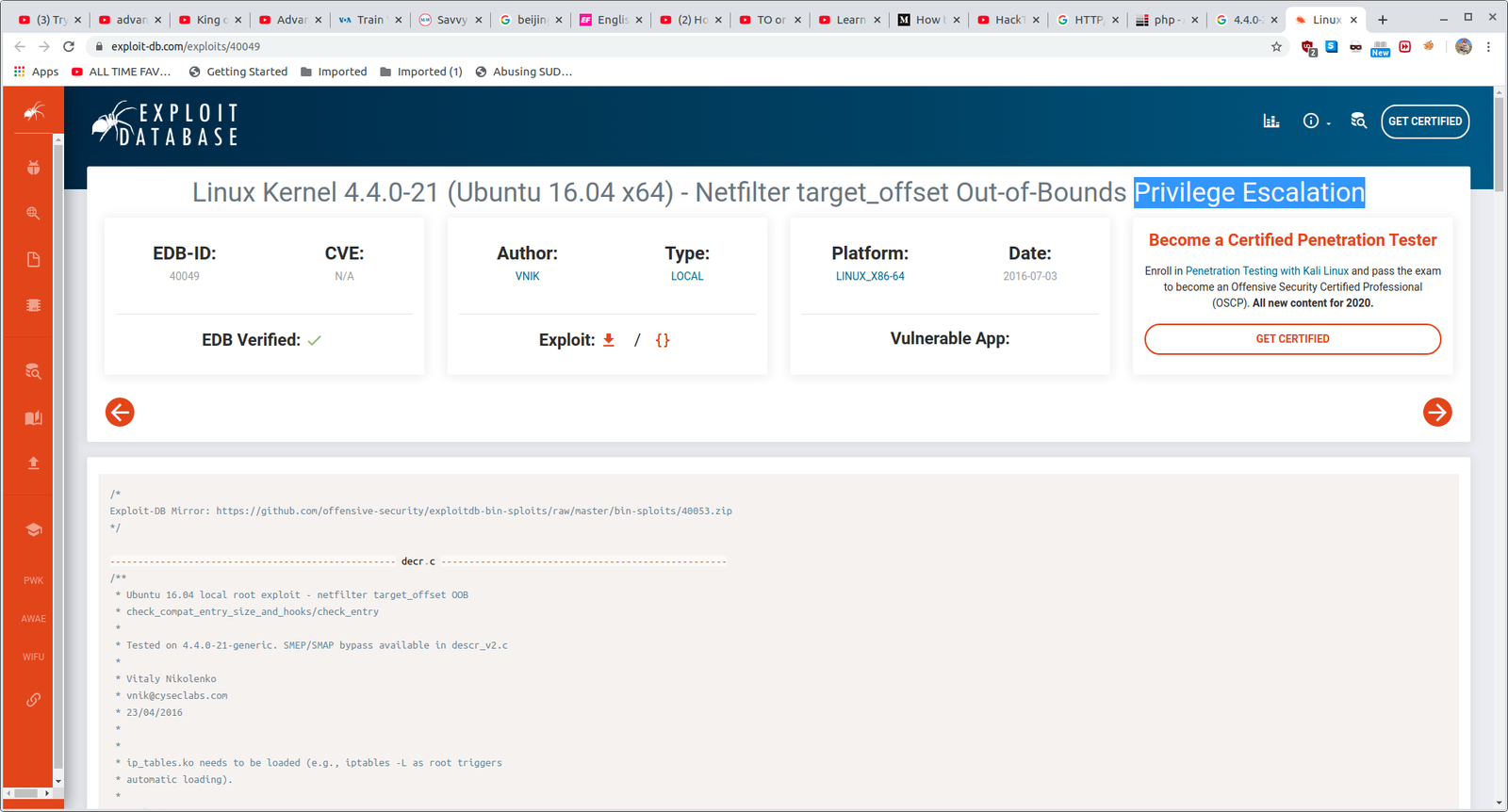Switch to the 'beijin' Google tab
This screenshot has height=812, width=1508.
(530, 20)
